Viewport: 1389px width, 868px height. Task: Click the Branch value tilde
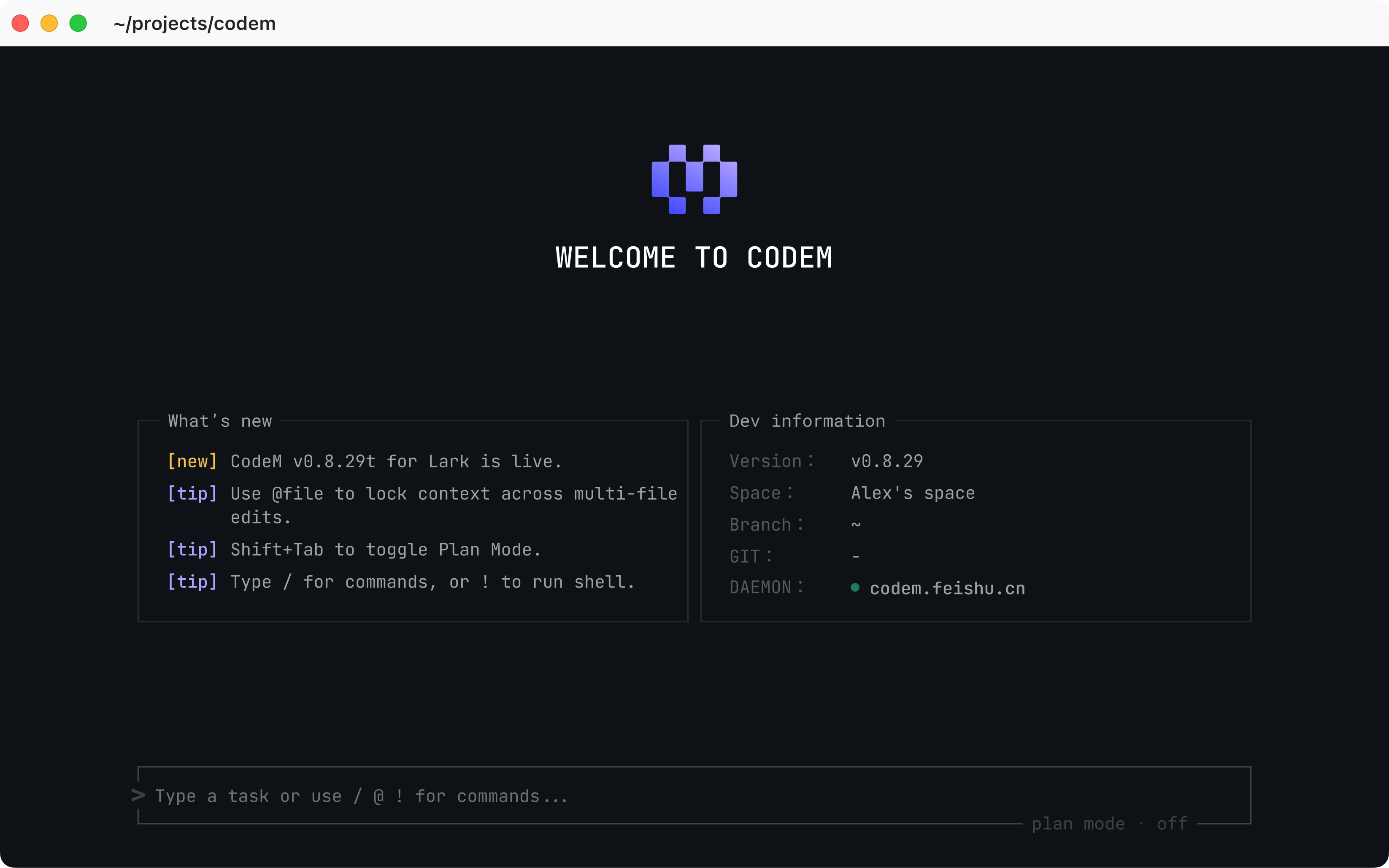coord(856,525)
